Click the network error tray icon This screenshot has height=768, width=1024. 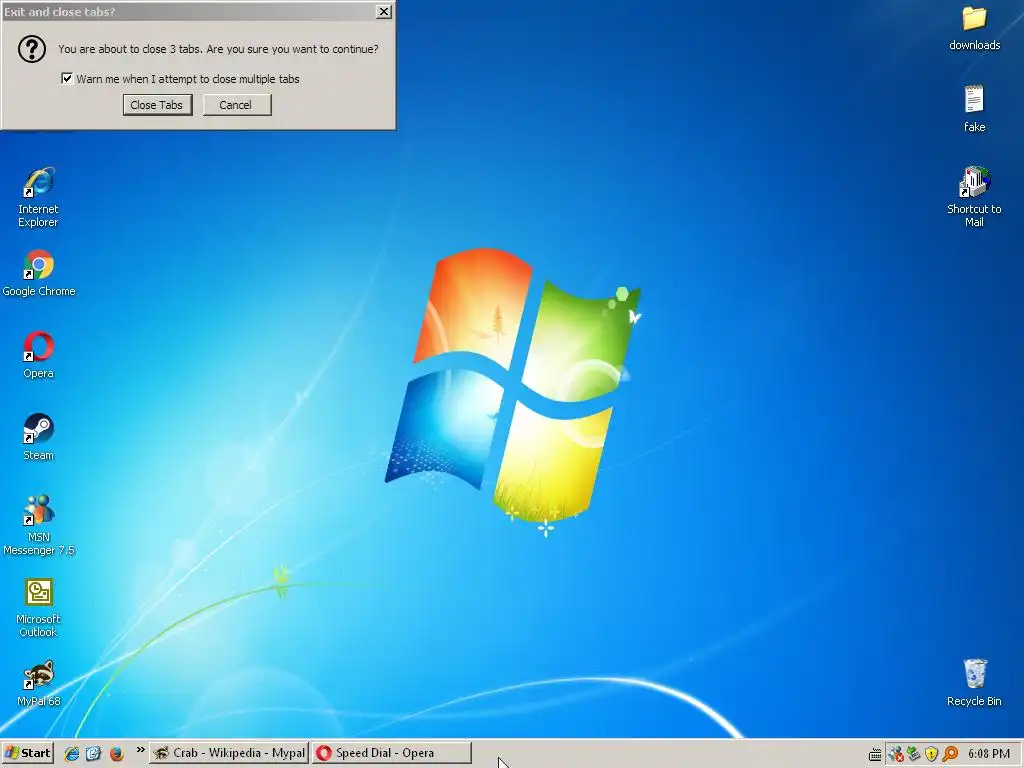[896, 754]
